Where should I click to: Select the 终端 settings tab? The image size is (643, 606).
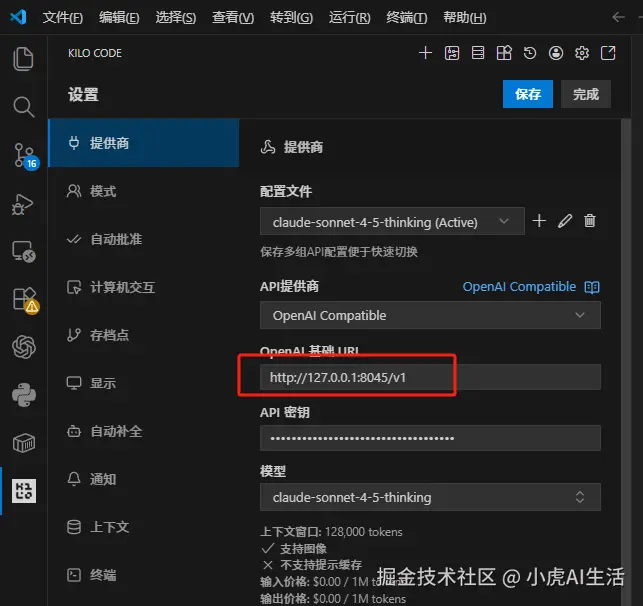point(144,575)
